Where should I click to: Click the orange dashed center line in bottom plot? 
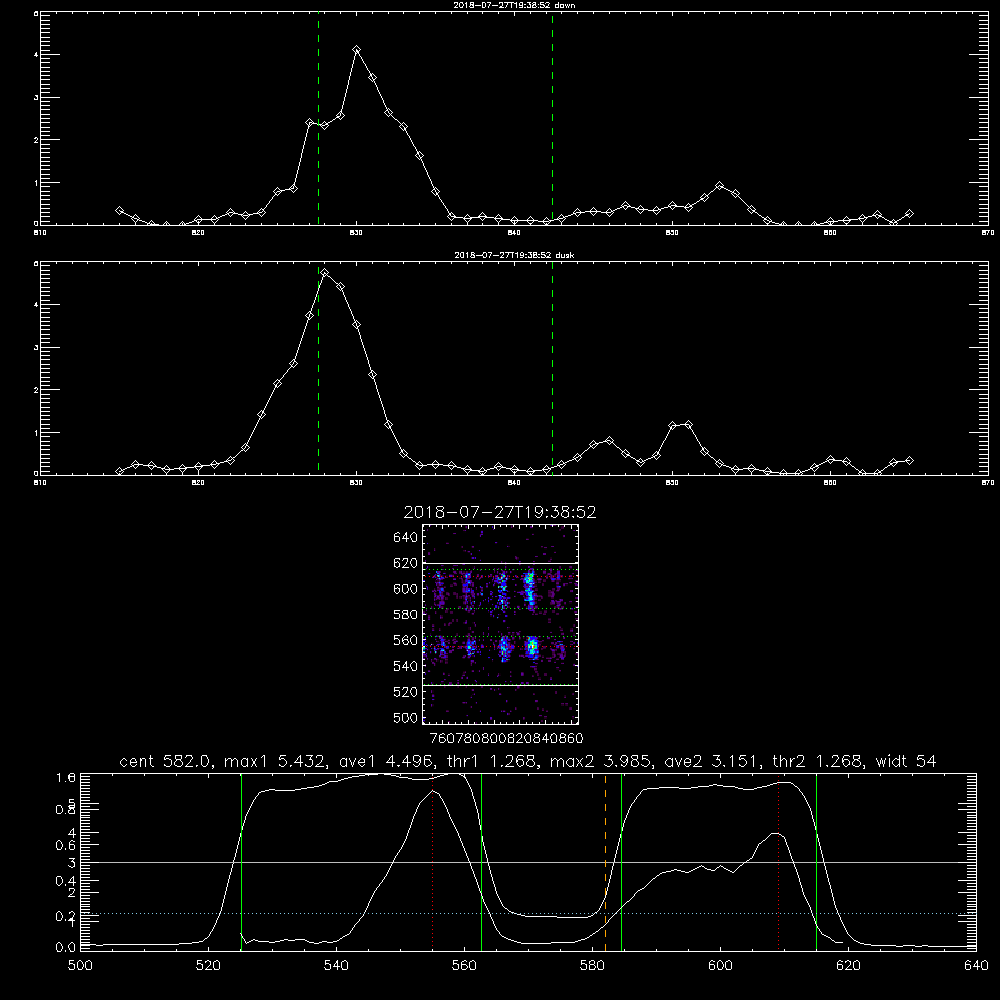[605, 861]
